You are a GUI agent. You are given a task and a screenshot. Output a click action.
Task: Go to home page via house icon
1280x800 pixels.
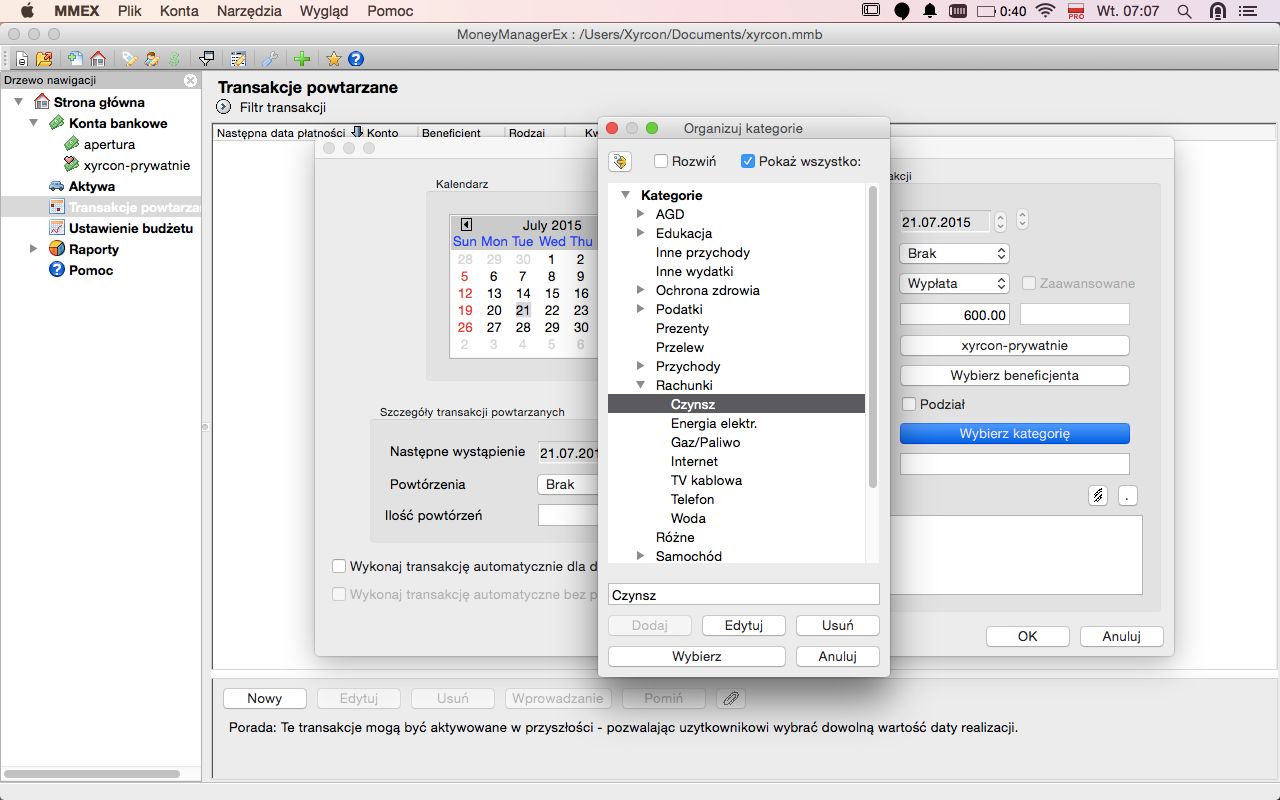(98, 59)
